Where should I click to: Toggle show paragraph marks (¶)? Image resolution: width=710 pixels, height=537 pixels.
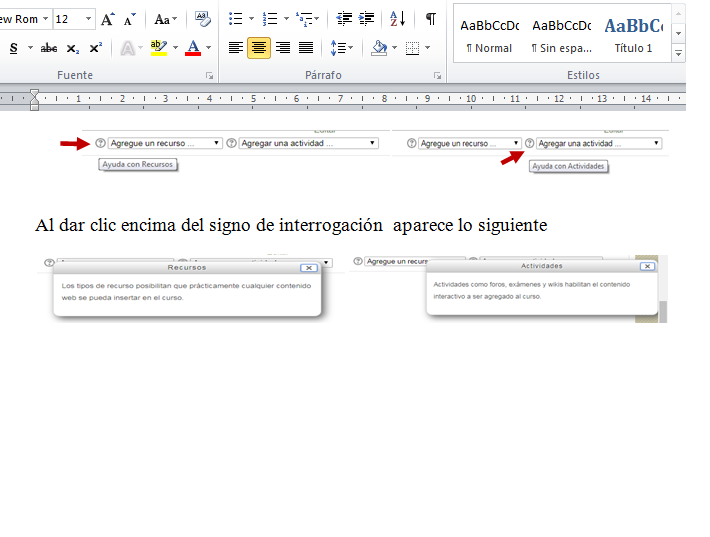point(430,19)
